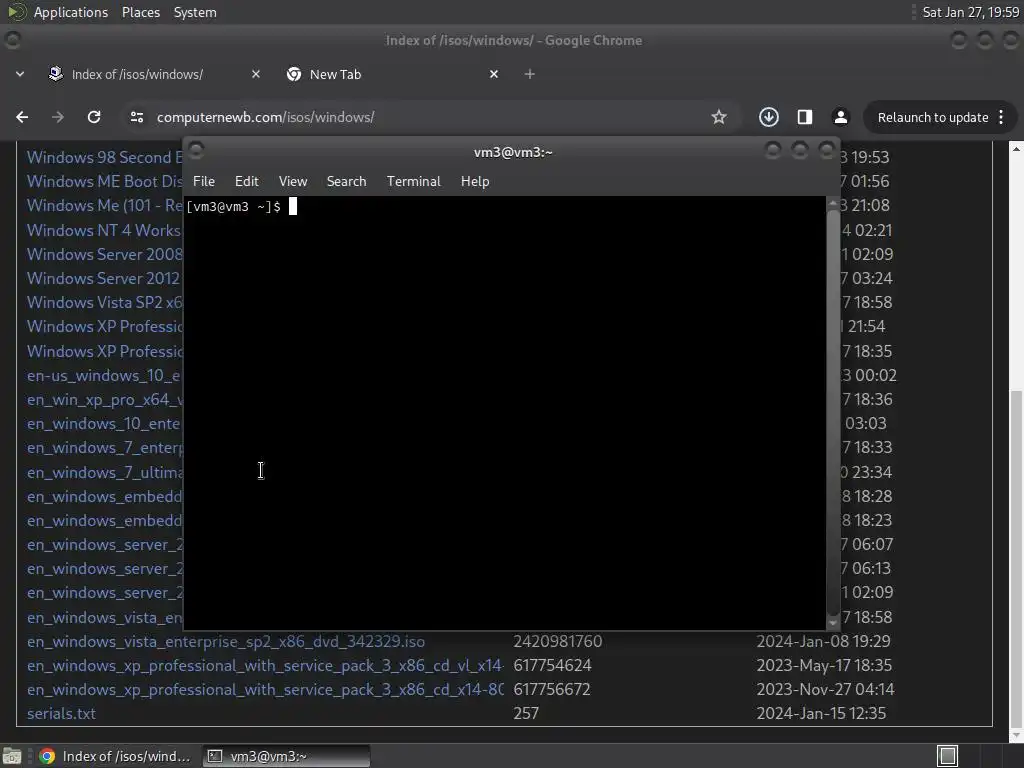Switch to vm3@vm3:~ taskbar button
1024x768 pixels.
(286, 756)
